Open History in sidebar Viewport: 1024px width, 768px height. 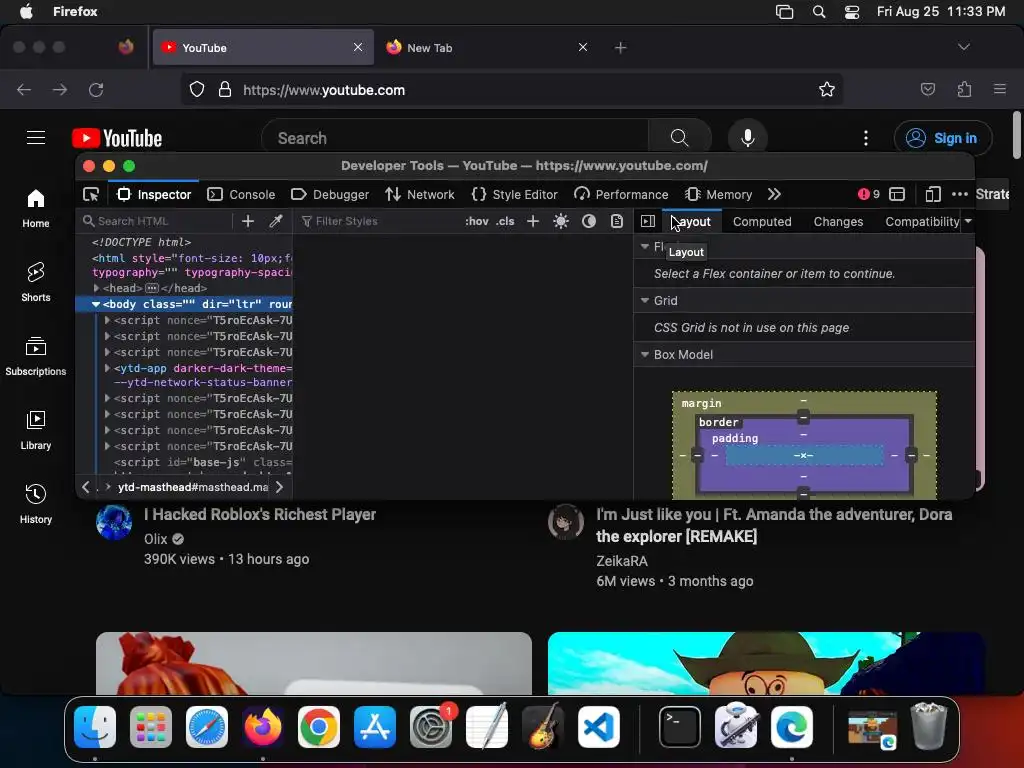[36, 504]
